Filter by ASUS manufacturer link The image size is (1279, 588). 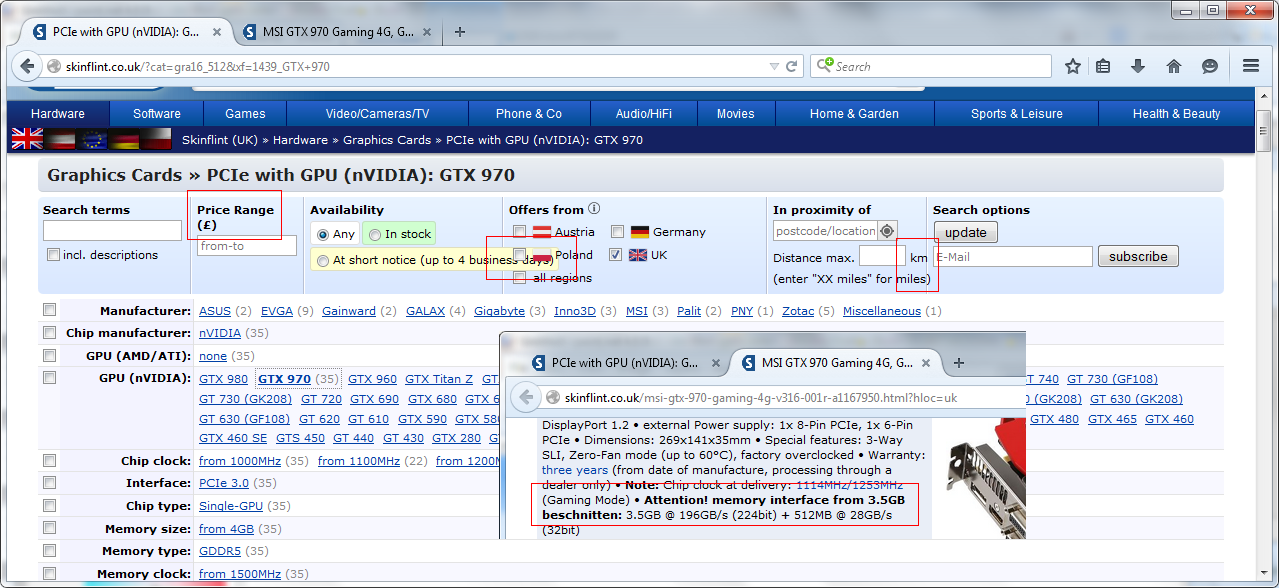coord(215,311)
